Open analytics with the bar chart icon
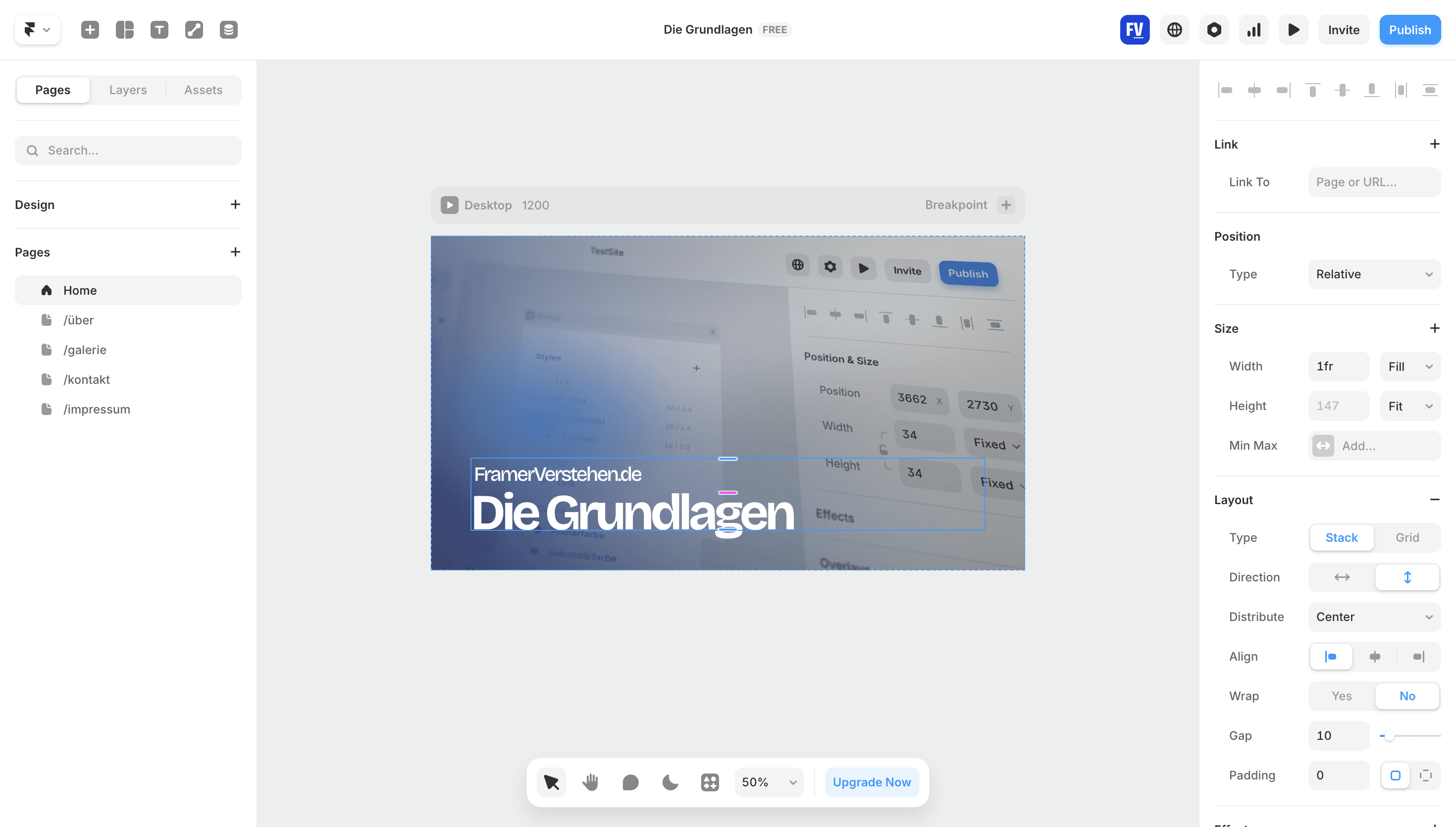1456x827 pixels. pyautogui.click(x=1253, y=30)
